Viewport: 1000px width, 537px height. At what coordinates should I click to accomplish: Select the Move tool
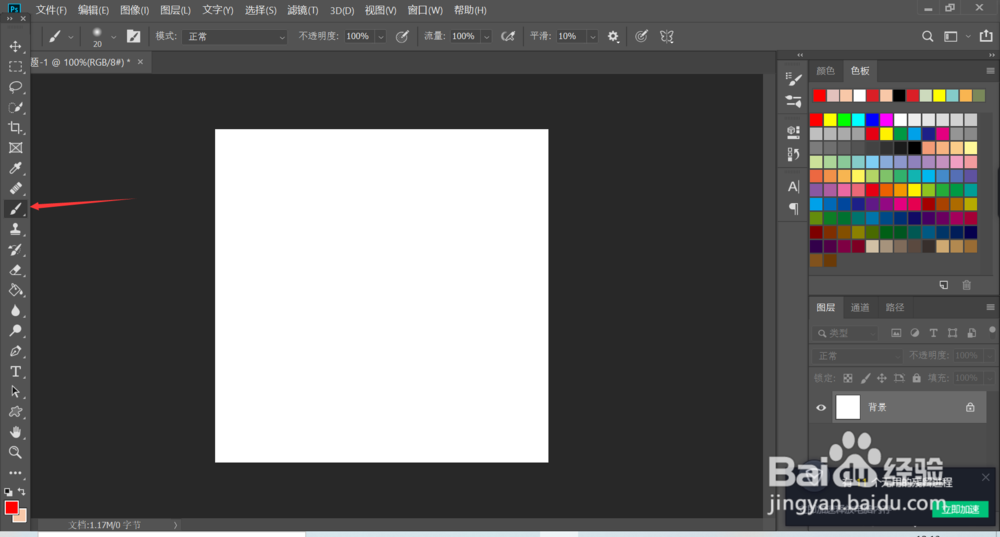tap(15, 46)
